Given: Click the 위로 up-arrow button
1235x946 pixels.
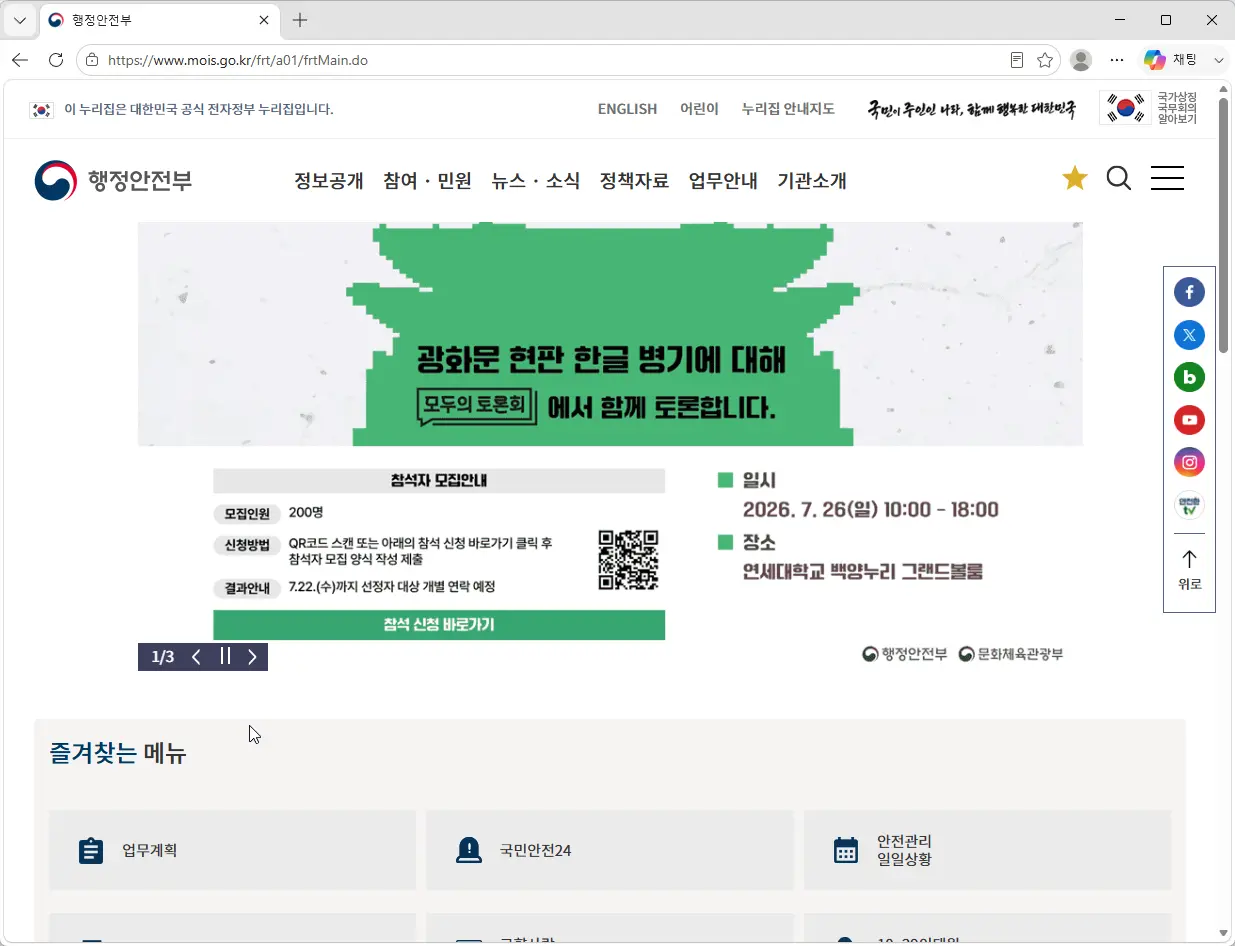Looking at the screenshot, I should coord(1189,570).
